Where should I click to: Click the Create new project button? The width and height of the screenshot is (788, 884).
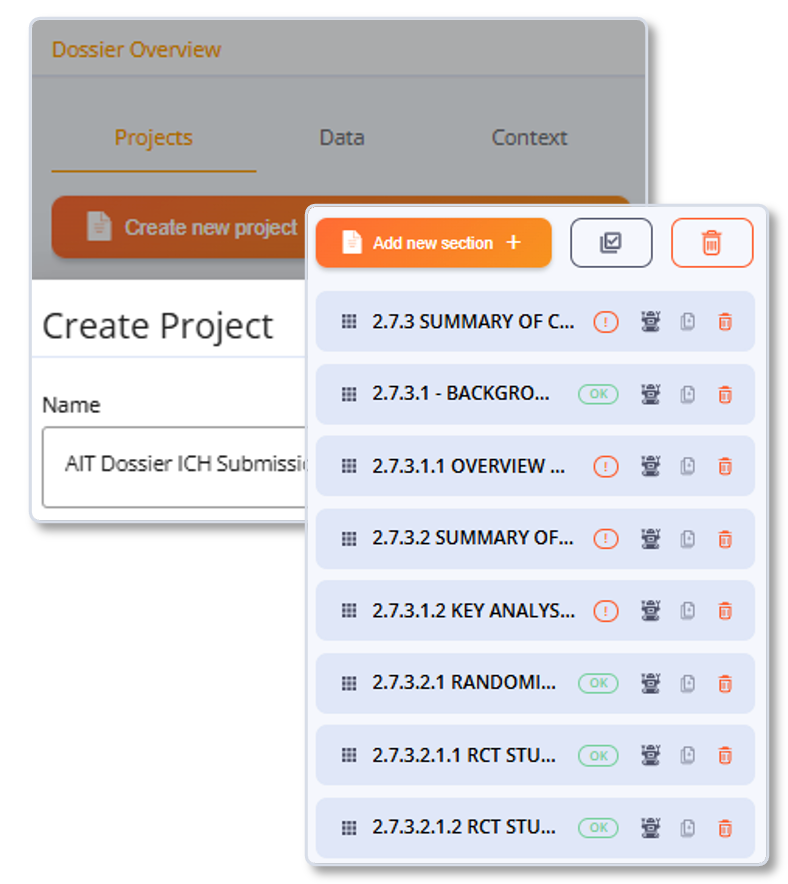(x=185, y=227)
